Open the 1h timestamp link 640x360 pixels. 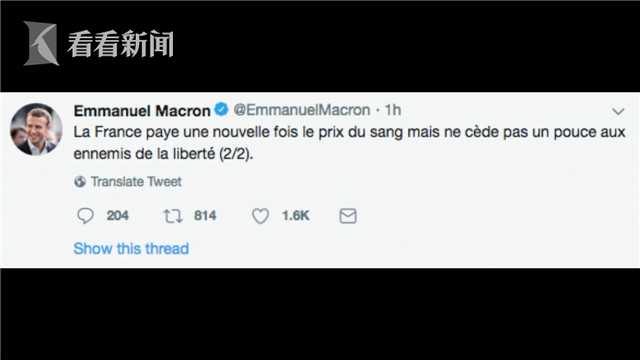coord(393,110)
